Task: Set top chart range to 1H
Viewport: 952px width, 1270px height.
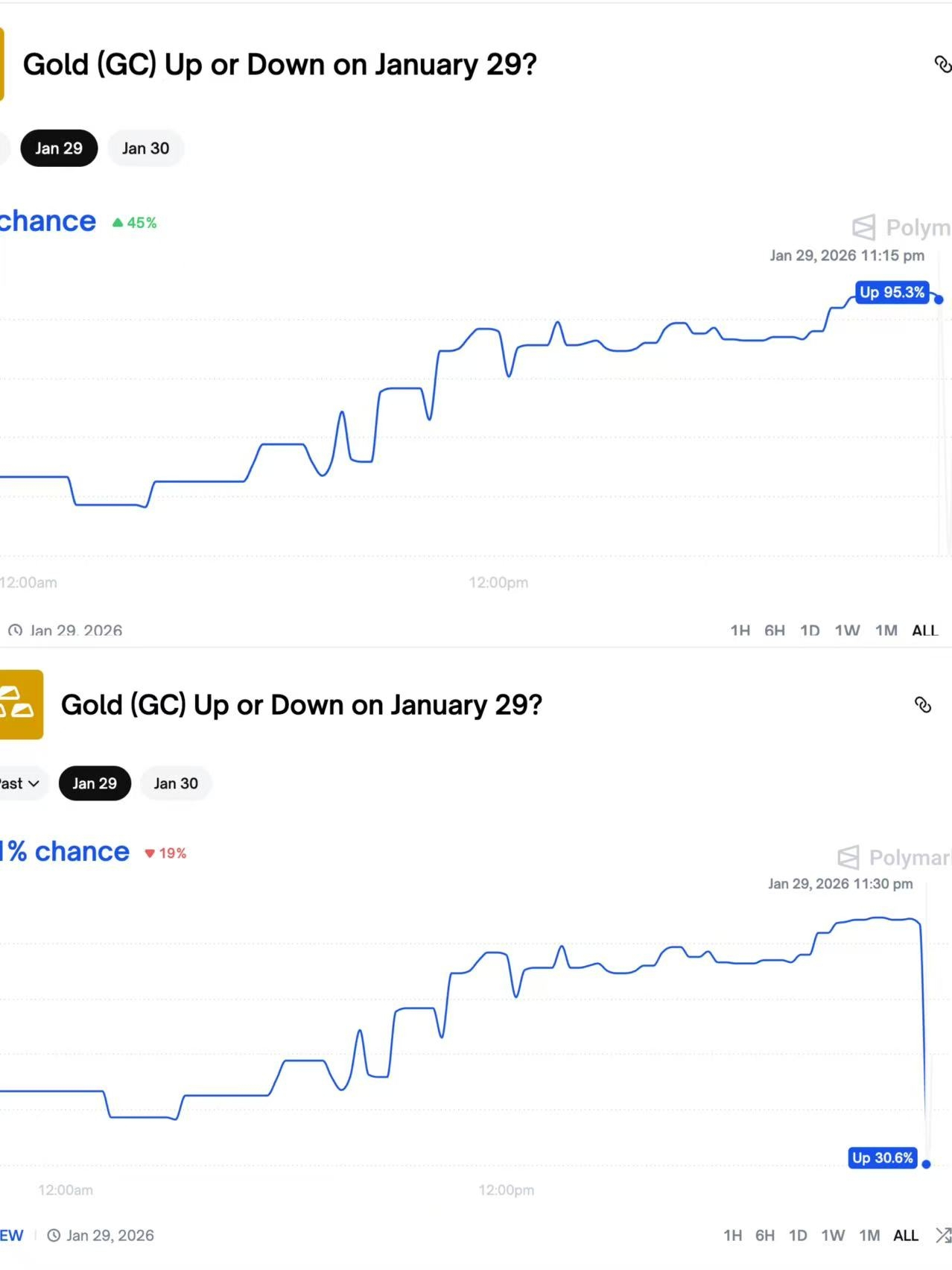Action: coord(740,631)
